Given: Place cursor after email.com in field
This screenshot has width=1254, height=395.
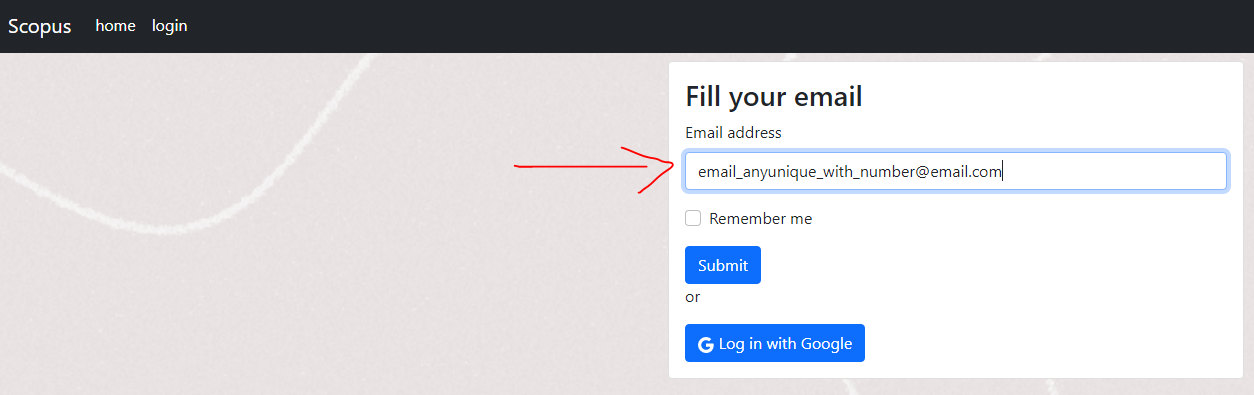Looking at the screenshot, I should coord(1003,172).
